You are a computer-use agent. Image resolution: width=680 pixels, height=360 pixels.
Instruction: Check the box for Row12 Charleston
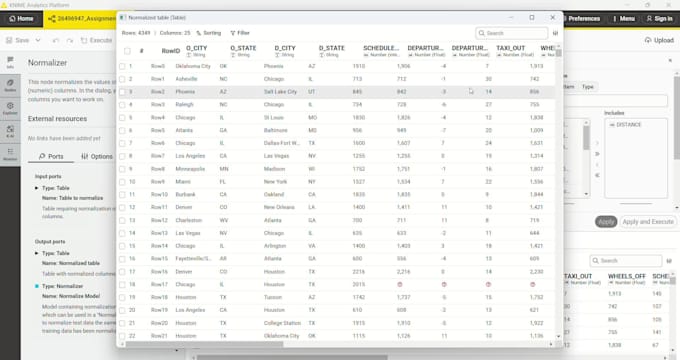pyautogui.click(x=122, y=220)
